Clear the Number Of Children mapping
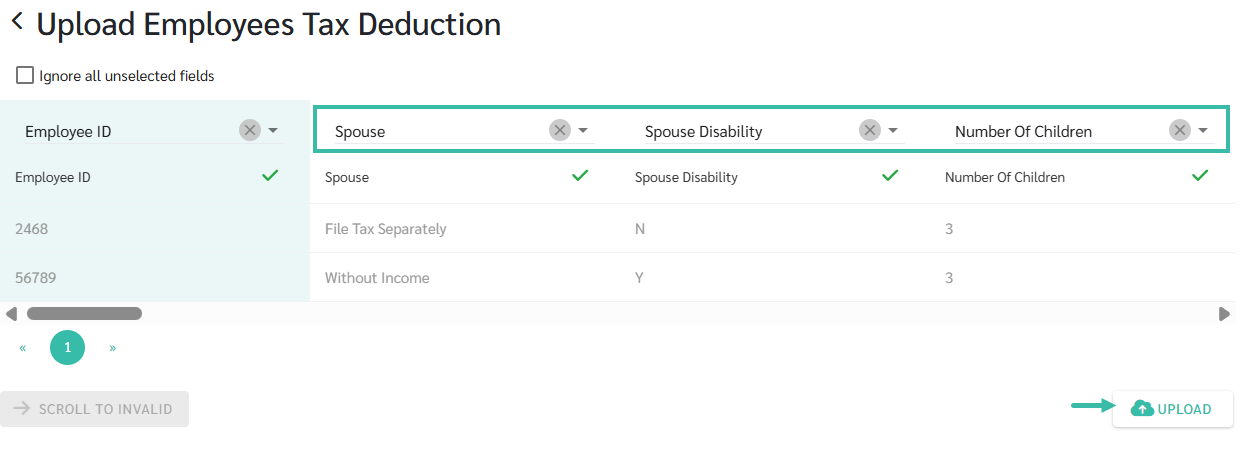The image size is (1243, 449). point(1180,130)
